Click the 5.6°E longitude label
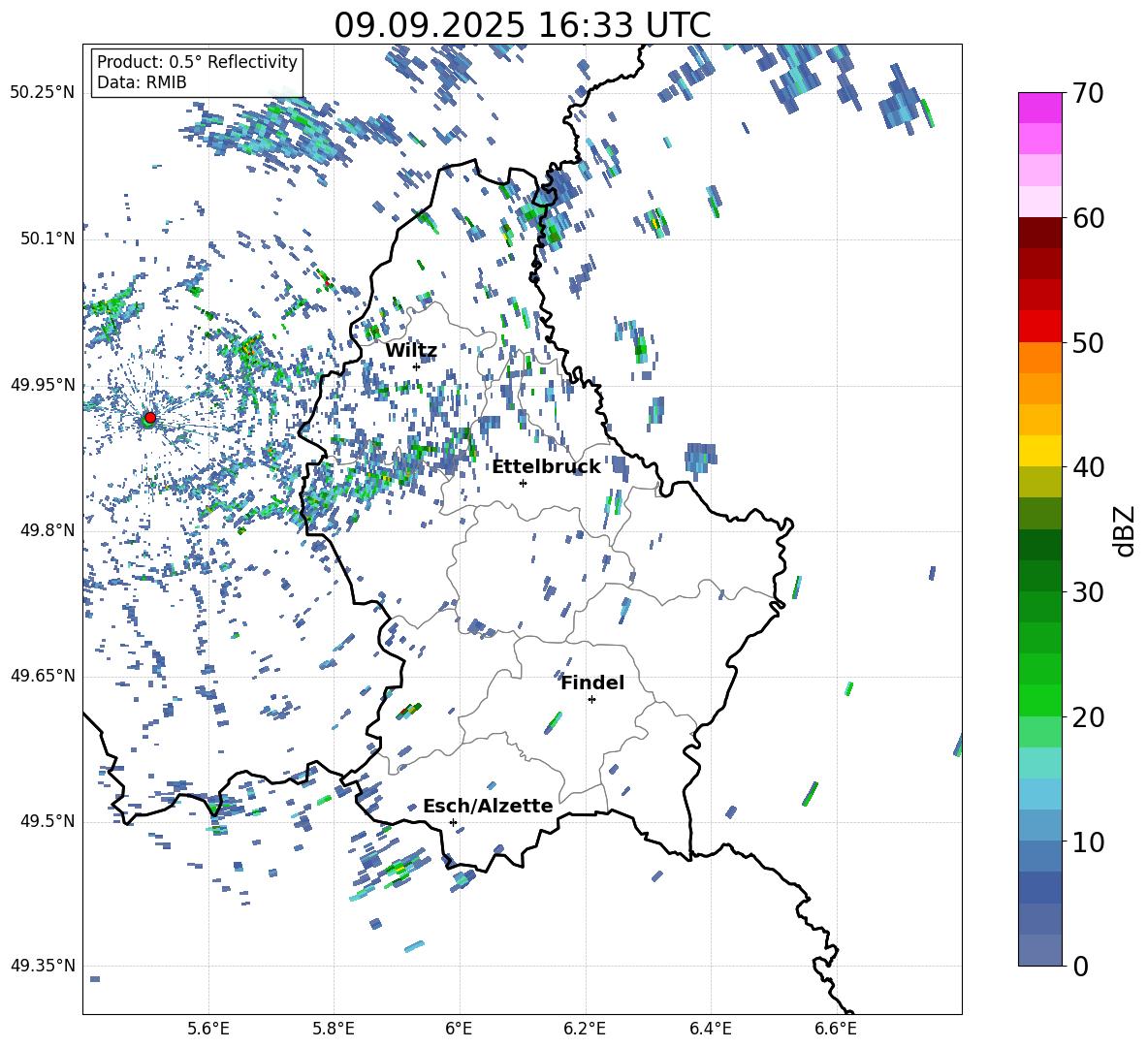Viewport: 1148px width, 1048px height. (x=208, y=1029)
